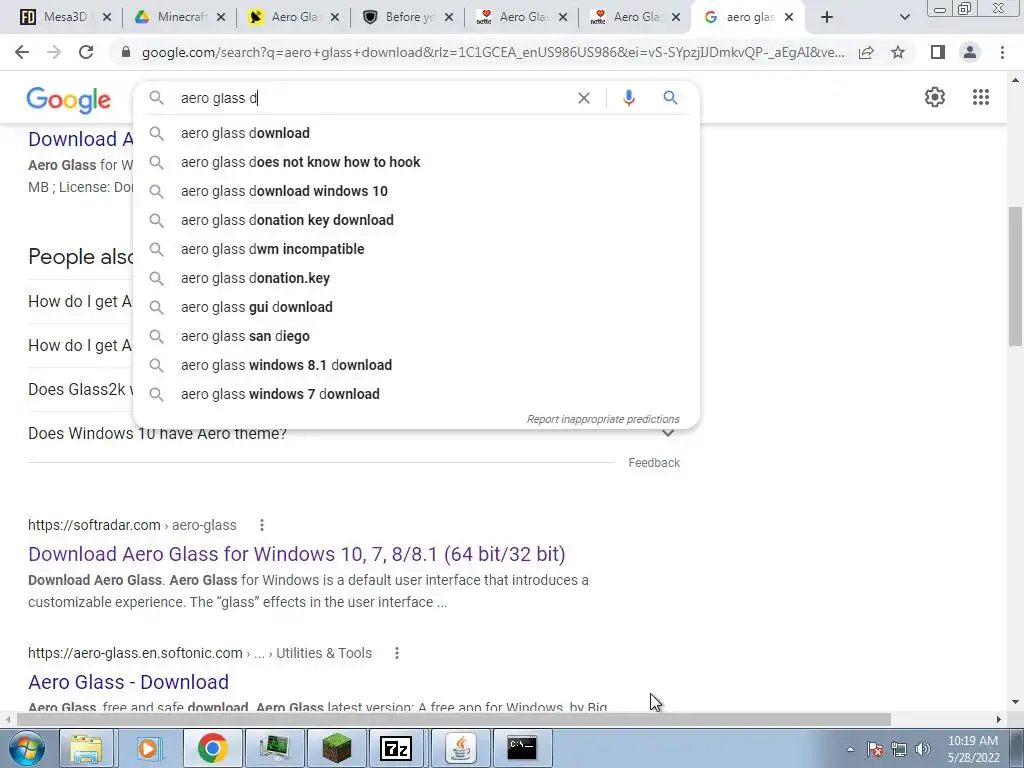Select suggestion 'aero glass gui download'
The height and width of the screenshot is (768, 1024).
pos(417,307)
